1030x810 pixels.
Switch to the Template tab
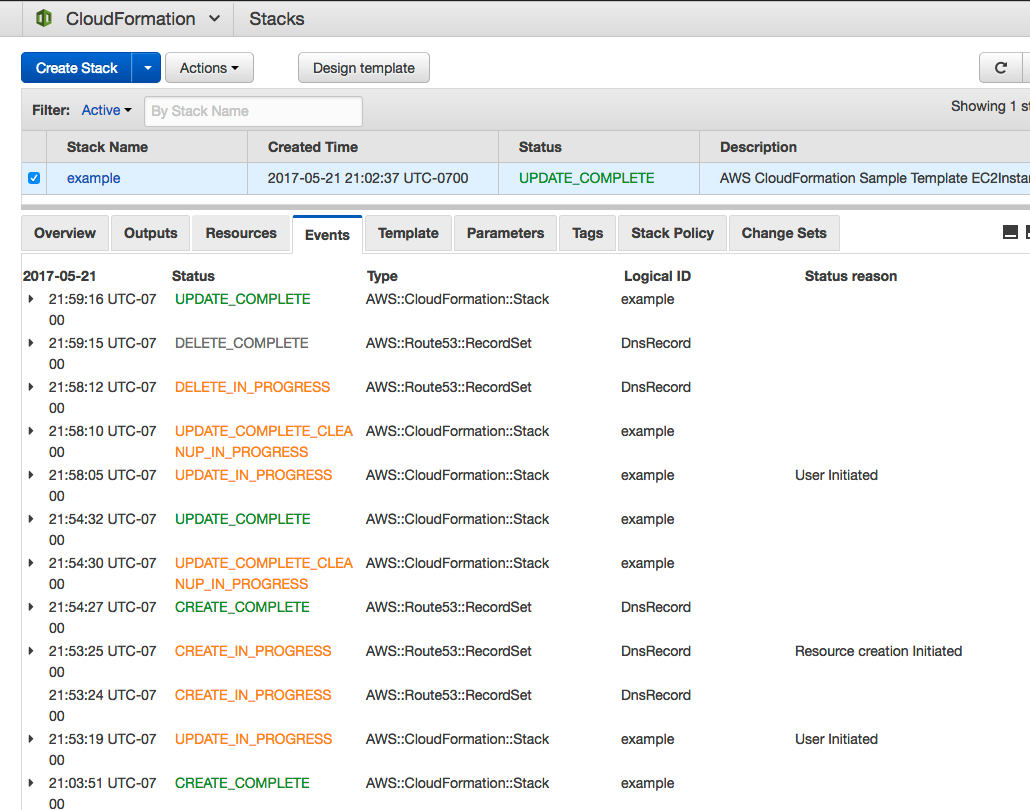(x=408, y=233)
